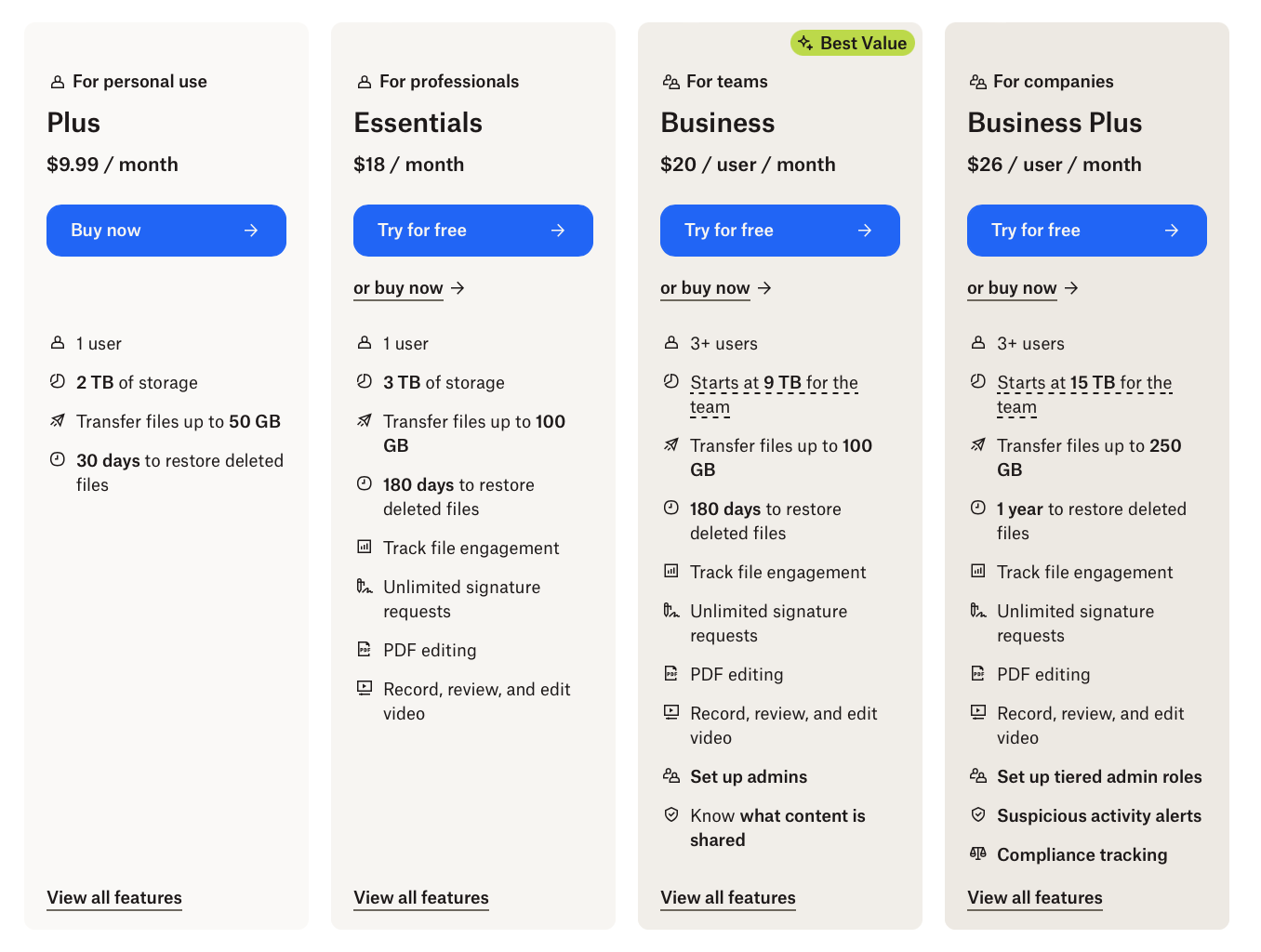This screenshot has width=1261, height=952.
Task: Click the PDF document icon under Business Plus
Action: pos(978,673)
